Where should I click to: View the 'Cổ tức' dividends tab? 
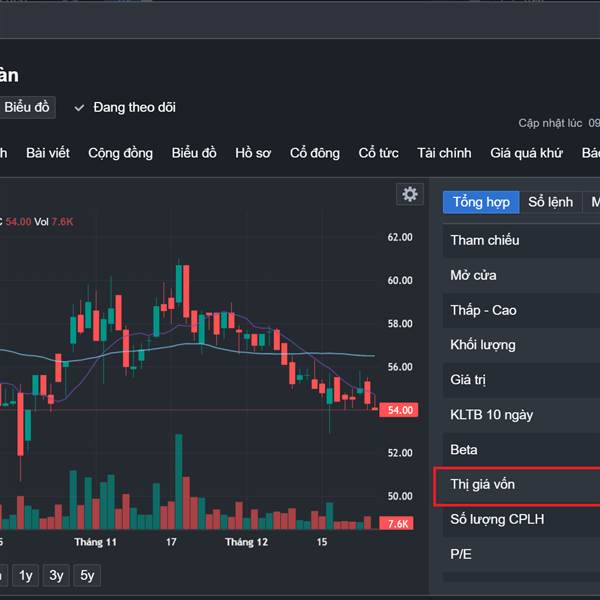click(x=378, y=153)
